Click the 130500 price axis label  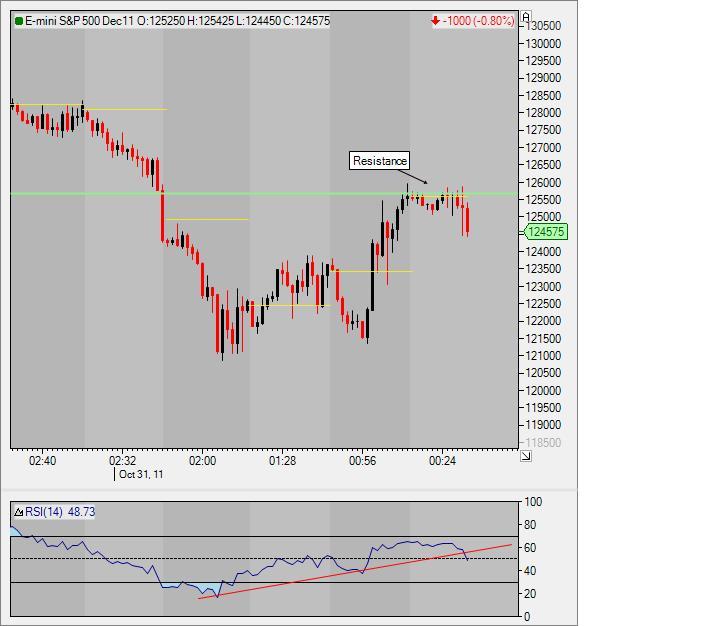coord(543,26)
